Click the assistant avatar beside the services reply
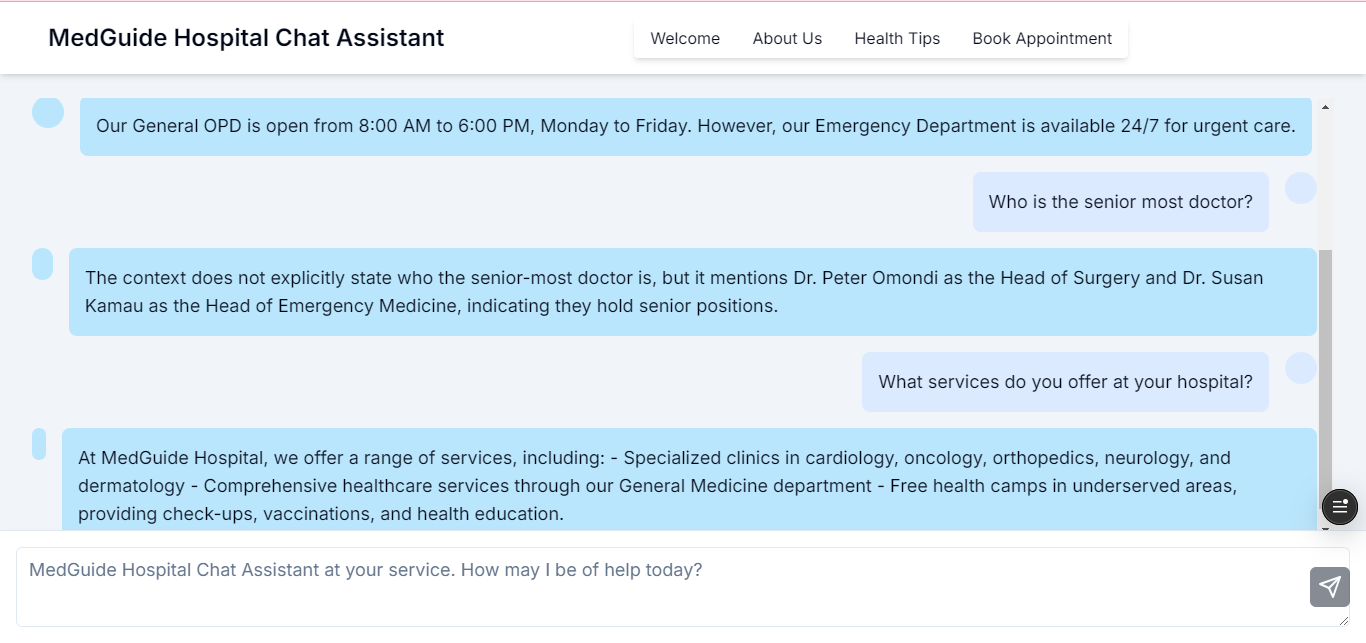1366x643 pixels. tap(41, 444)
